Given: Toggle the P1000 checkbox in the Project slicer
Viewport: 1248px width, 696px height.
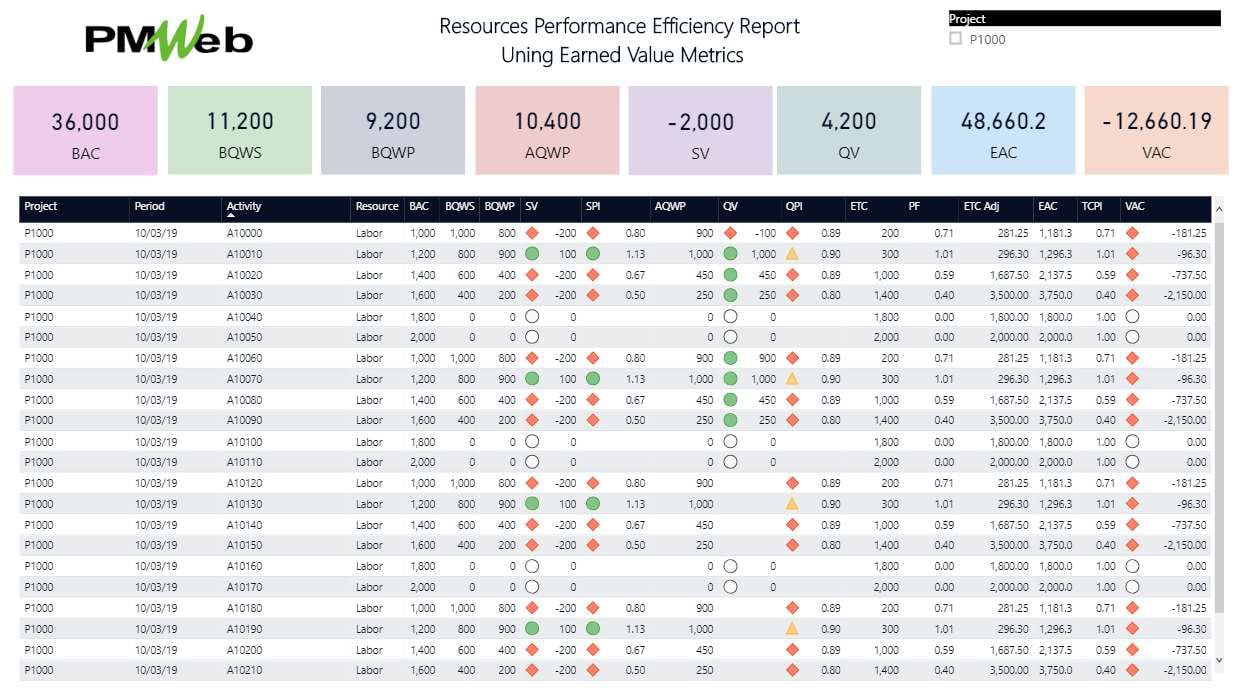Looking at the screenshot, I should pyautogui.click(x=955, y=40).
